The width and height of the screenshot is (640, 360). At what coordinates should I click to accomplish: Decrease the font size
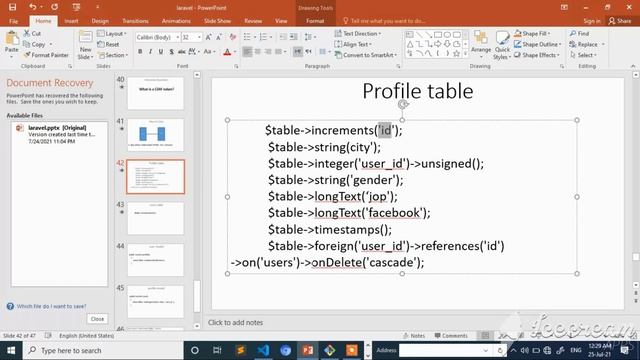click(219, 37)
